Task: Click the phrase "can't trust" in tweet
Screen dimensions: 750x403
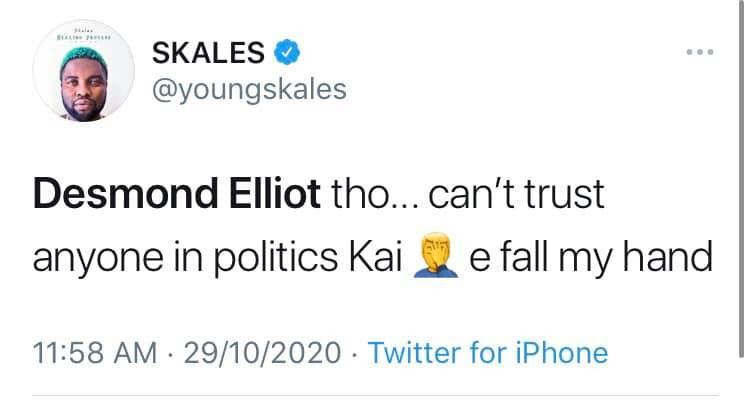Action: click(x=516, y=194)
